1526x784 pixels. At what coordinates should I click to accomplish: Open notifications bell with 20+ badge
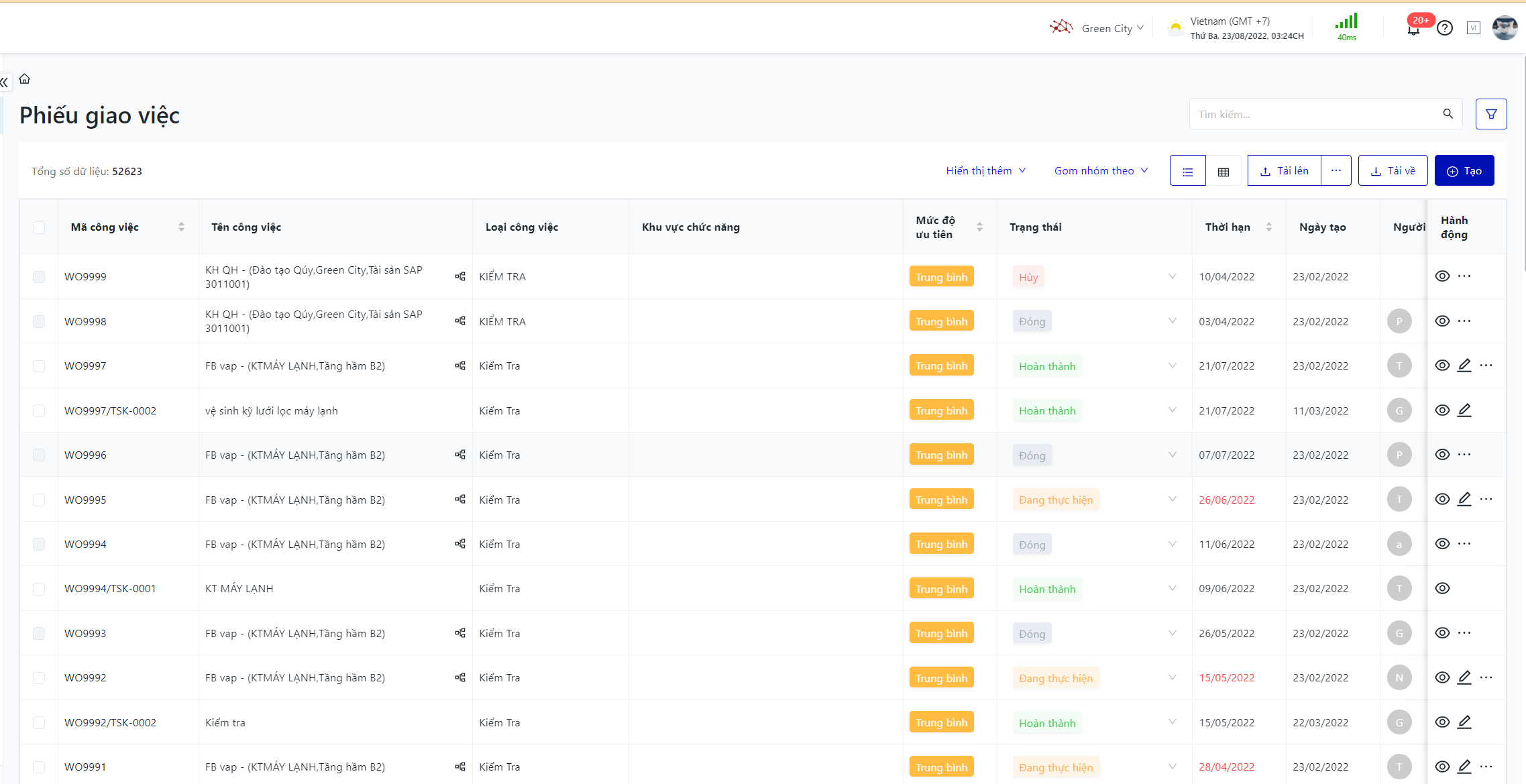coord(1413,29)
